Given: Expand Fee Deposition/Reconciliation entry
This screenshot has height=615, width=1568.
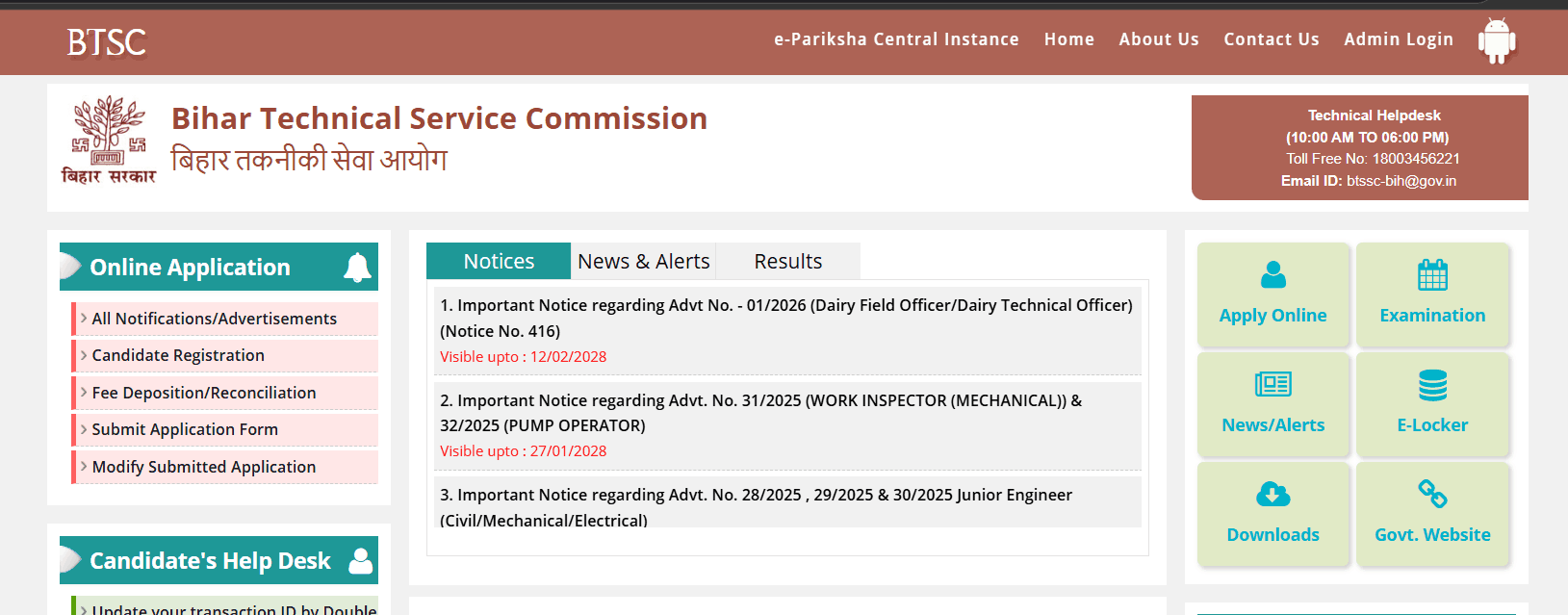Looking at the screenshot, I should 203,393.
